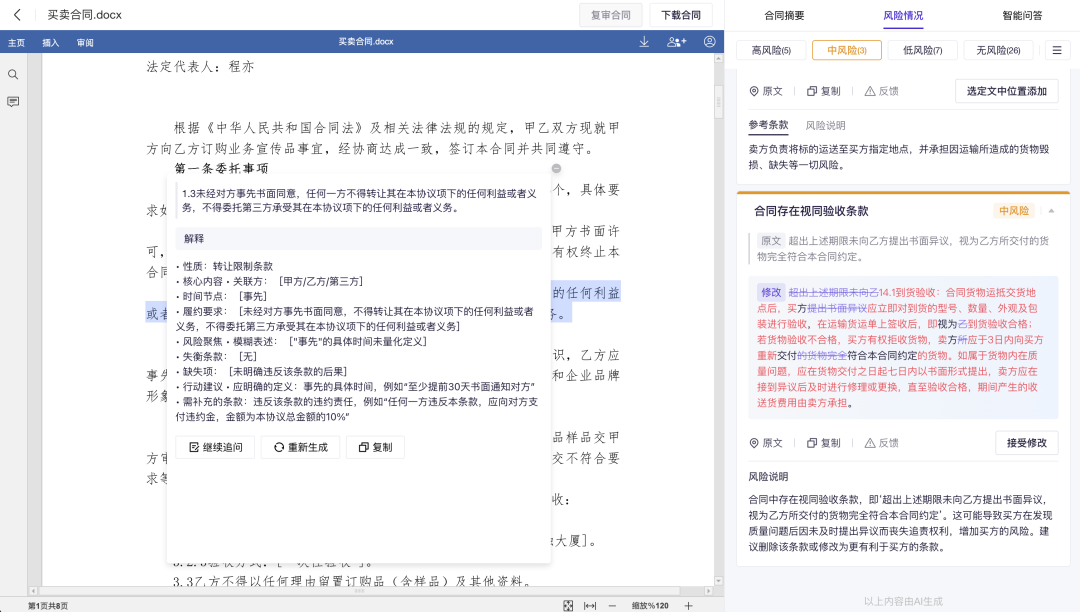Collapse the explanation popup with its minus control
Screen dimensions: 1080x612
pyautogui.click(x=556, y=169)
